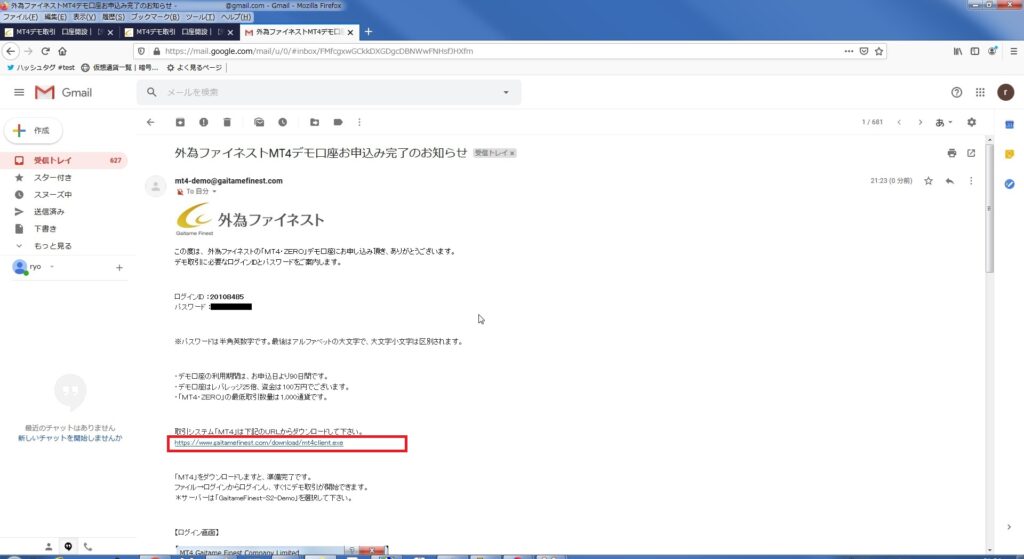Open the advanced search options dropdown arrow
Screen dimensions: 1024x559
point(505,92)
